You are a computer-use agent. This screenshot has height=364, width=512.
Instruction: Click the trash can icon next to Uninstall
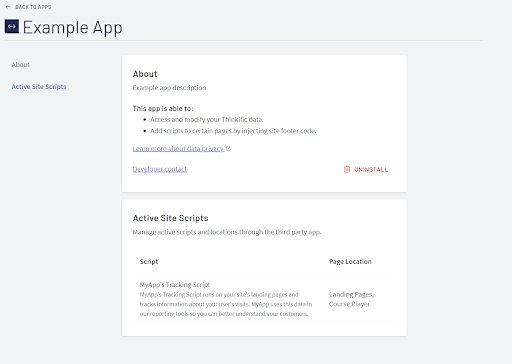click(x=347, y=169)
